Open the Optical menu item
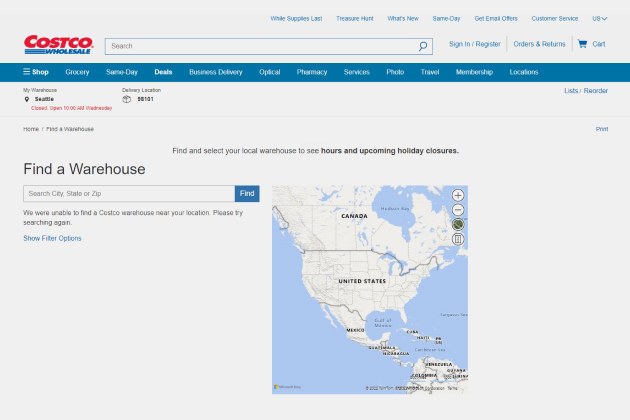This screenshot has width=630, height=420. tap(270, 72)
